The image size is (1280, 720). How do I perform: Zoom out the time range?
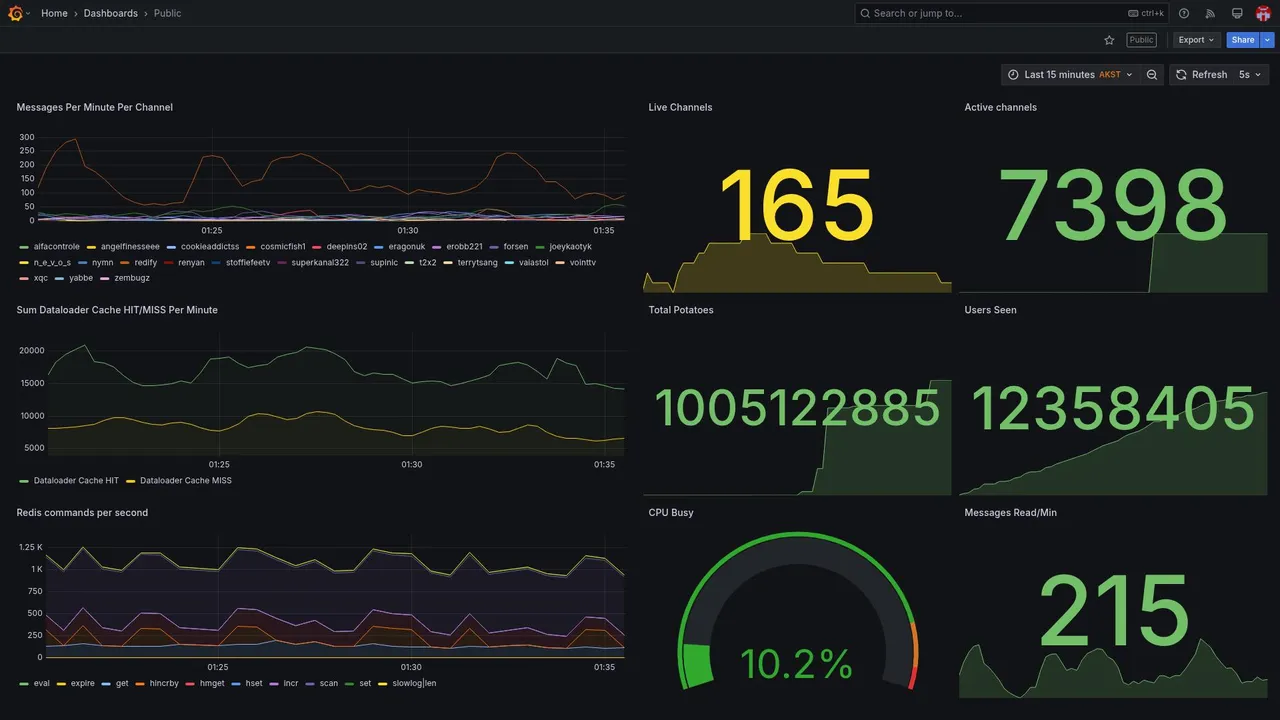pos(1152,75)
